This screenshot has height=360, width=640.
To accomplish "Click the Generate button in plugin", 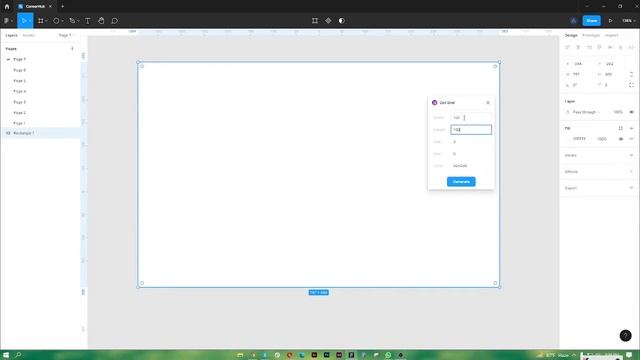I will pyautogui.click(x=461, y=182).
